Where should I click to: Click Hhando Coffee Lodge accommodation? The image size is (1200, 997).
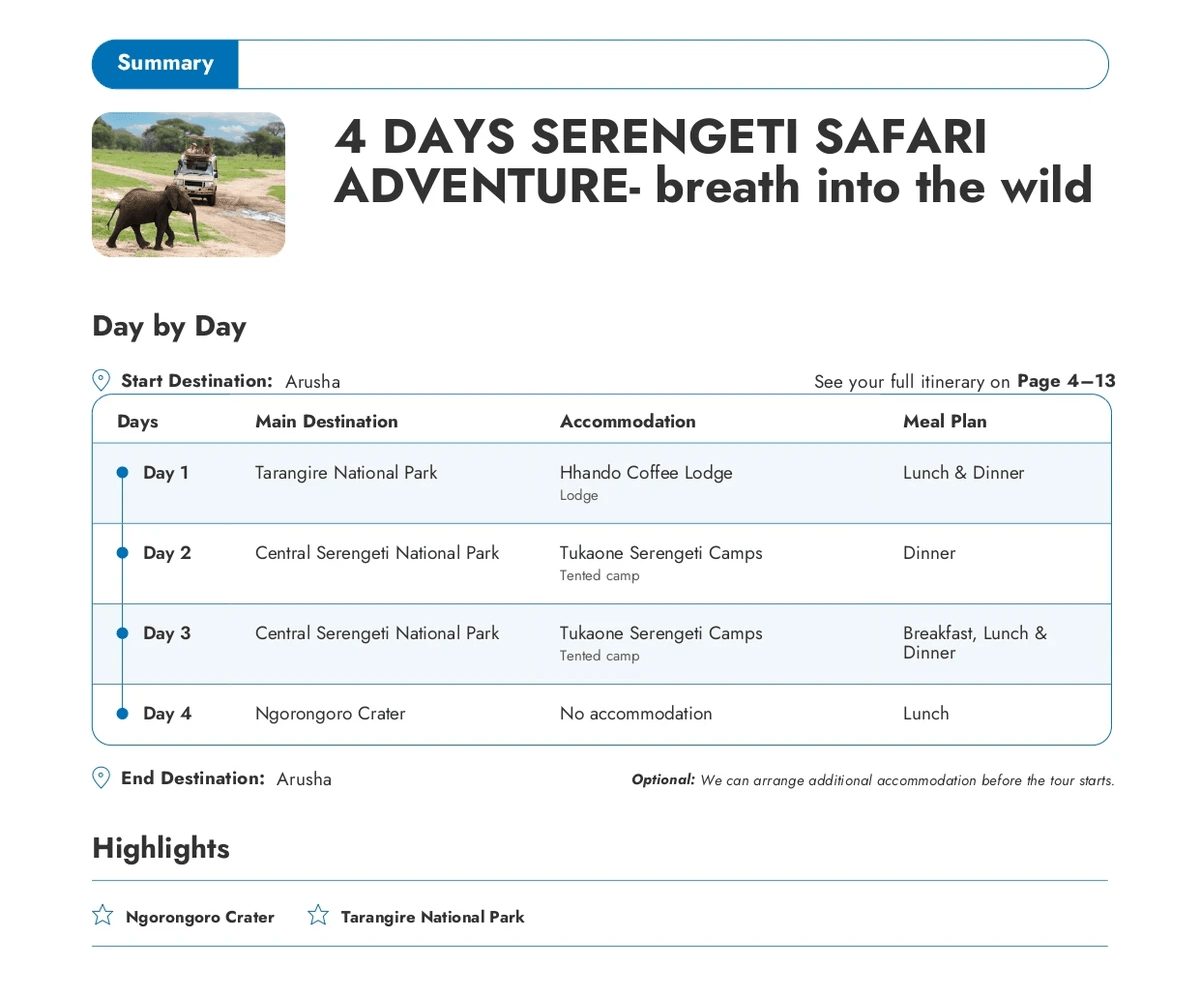646,473
